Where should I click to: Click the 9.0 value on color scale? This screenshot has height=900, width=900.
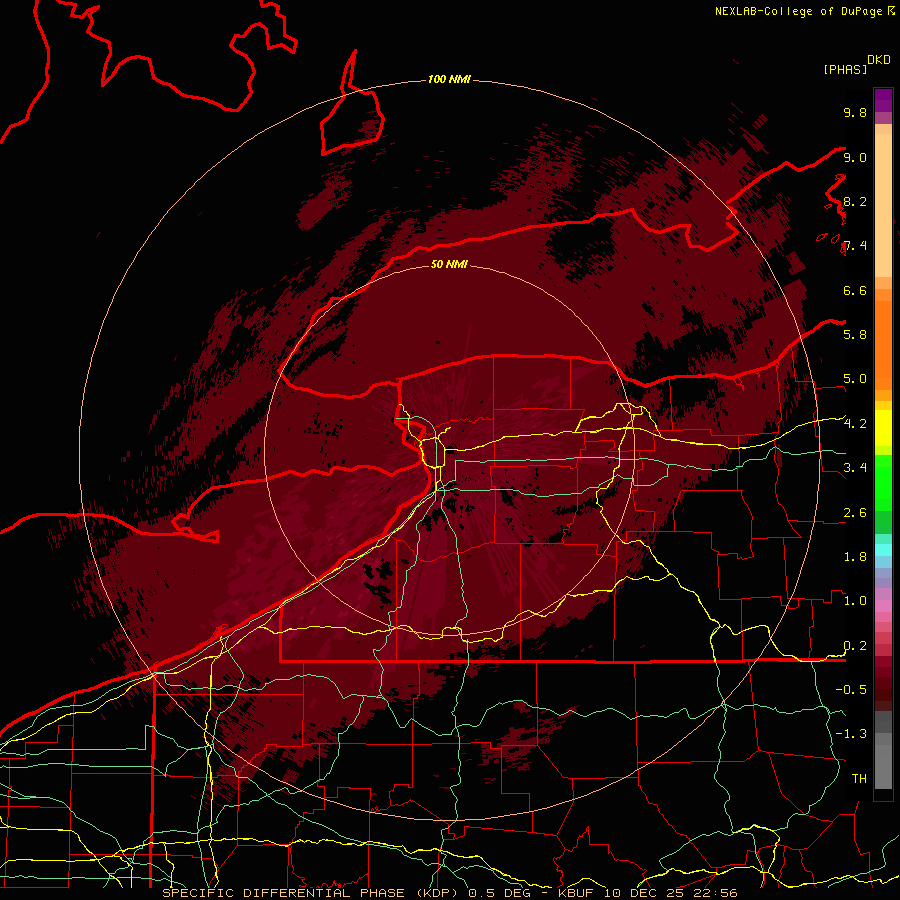[855, 157]
